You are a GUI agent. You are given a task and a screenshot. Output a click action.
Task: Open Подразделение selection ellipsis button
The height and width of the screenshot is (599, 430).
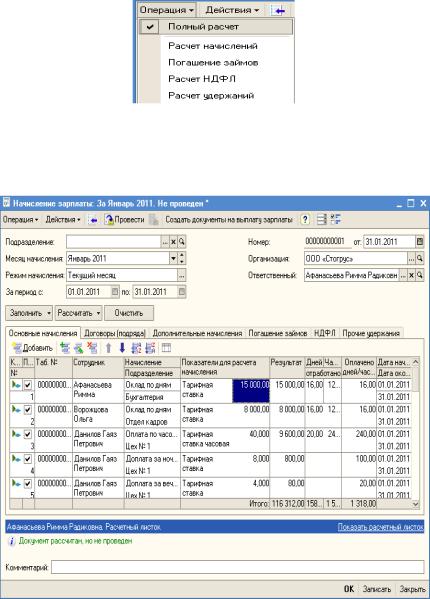pyautogui.click(x=165, y=242)
